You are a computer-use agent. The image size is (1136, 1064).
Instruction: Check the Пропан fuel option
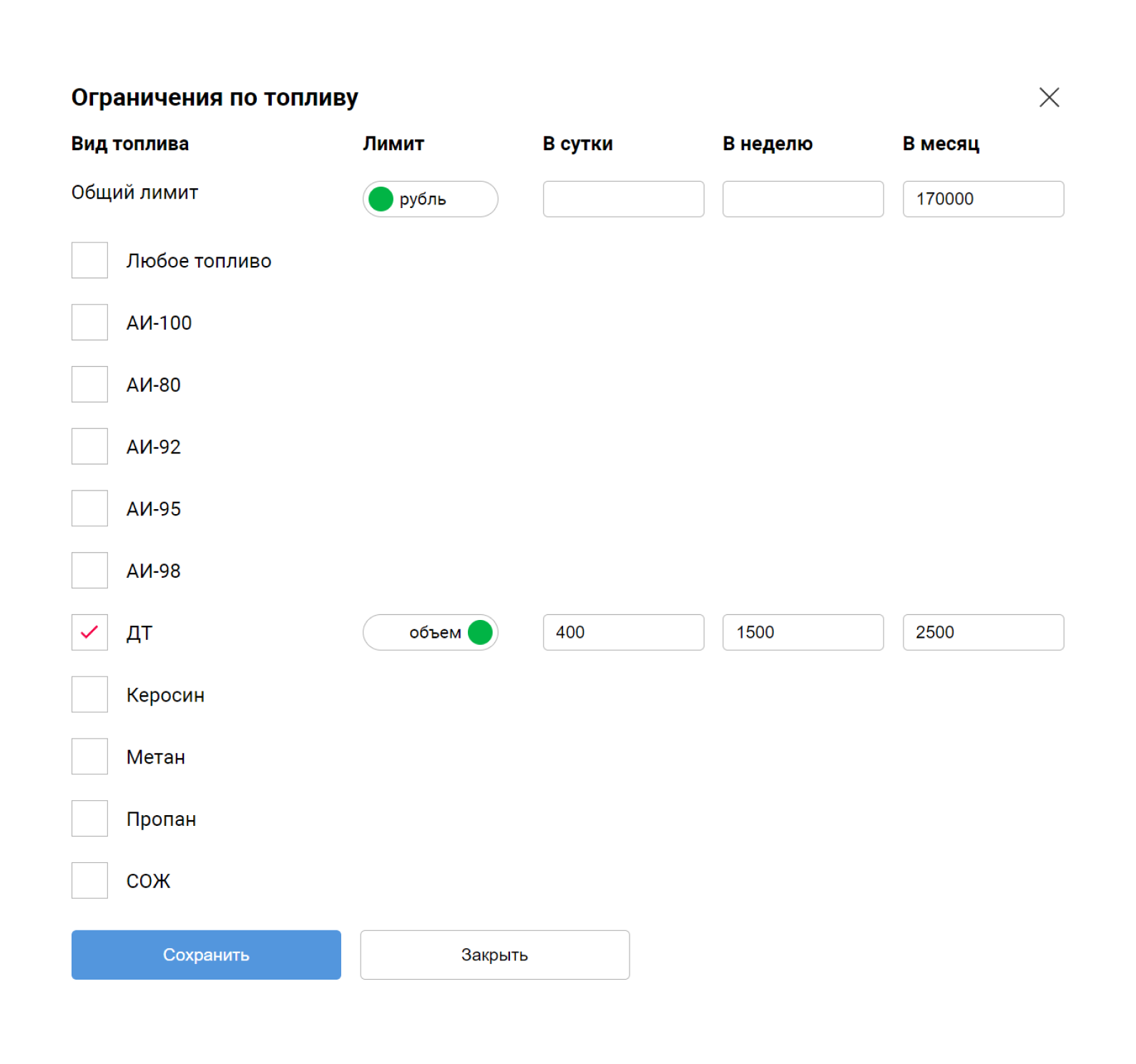(x=89, y=818)
